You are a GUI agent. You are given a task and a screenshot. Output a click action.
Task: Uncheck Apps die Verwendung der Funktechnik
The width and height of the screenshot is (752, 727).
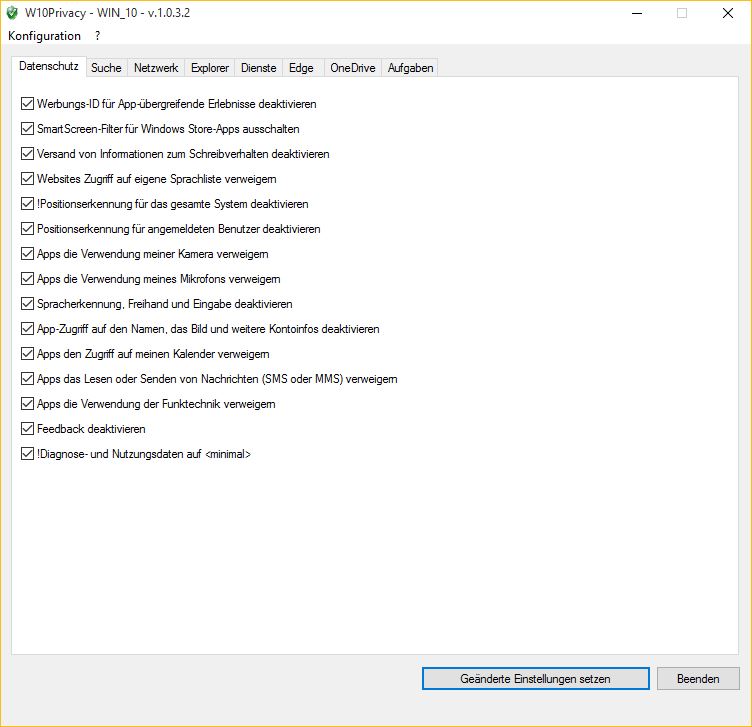(27, 403)
